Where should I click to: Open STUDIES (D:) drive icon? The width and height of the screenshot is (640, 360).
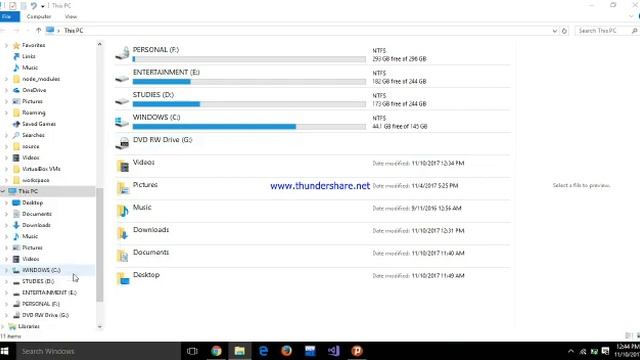point(122,101)
